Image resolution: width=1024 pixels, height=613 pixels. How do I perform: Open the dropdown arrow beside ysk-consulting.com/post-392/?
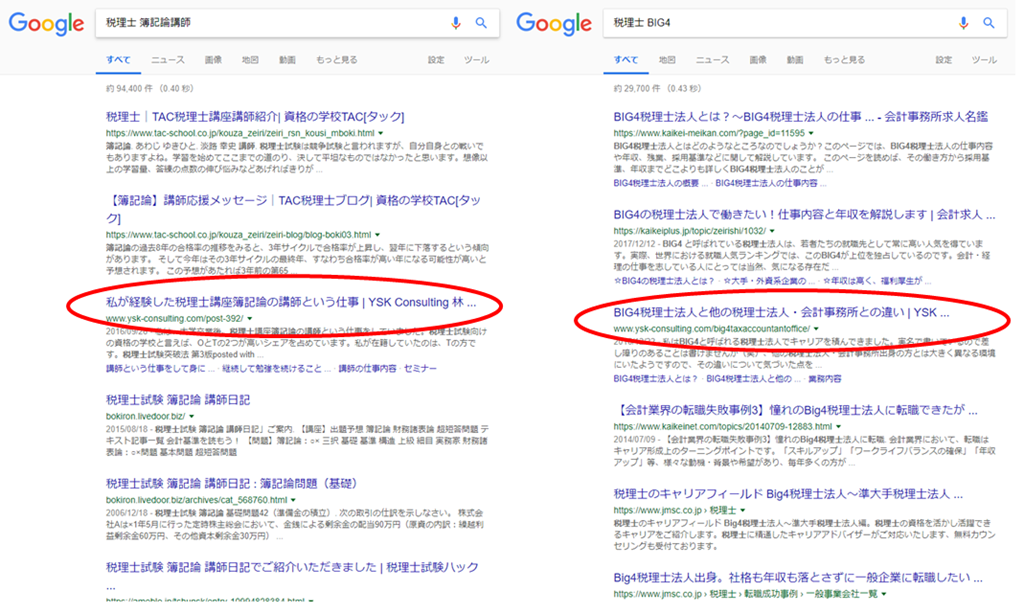click(249, 319)
